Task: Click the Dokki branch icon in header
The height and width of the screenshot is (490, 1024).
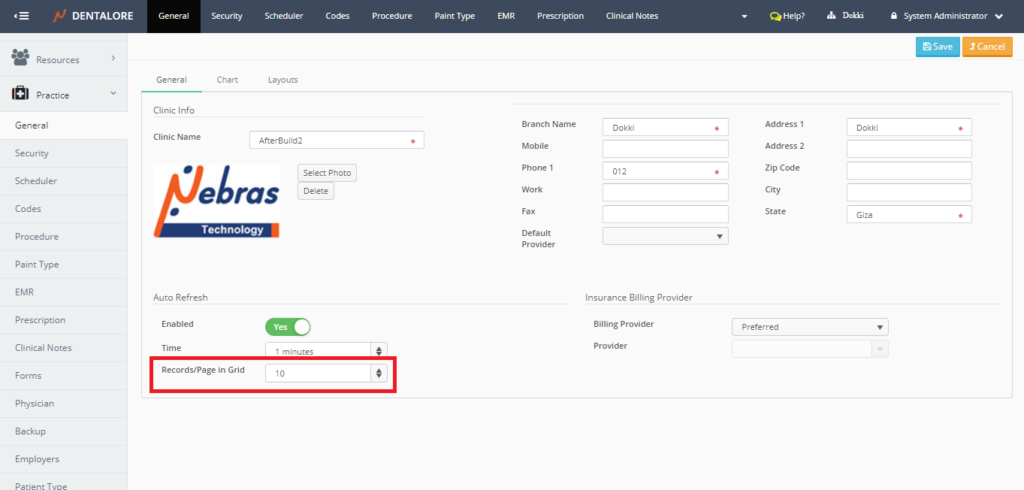Action: point(831,16)
